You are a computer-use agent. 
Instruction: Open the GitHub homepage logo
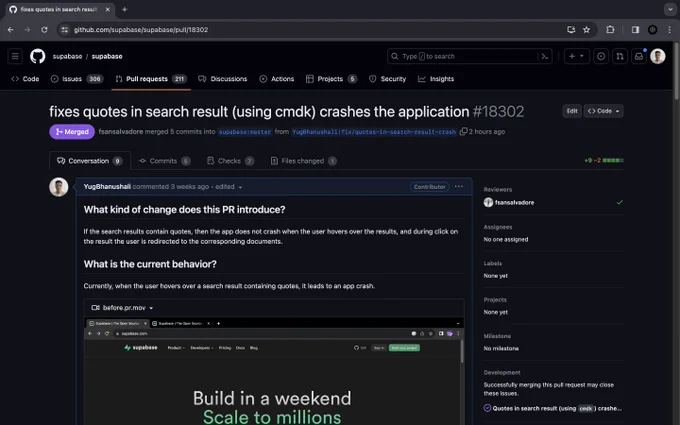click(x=38, y=56)
